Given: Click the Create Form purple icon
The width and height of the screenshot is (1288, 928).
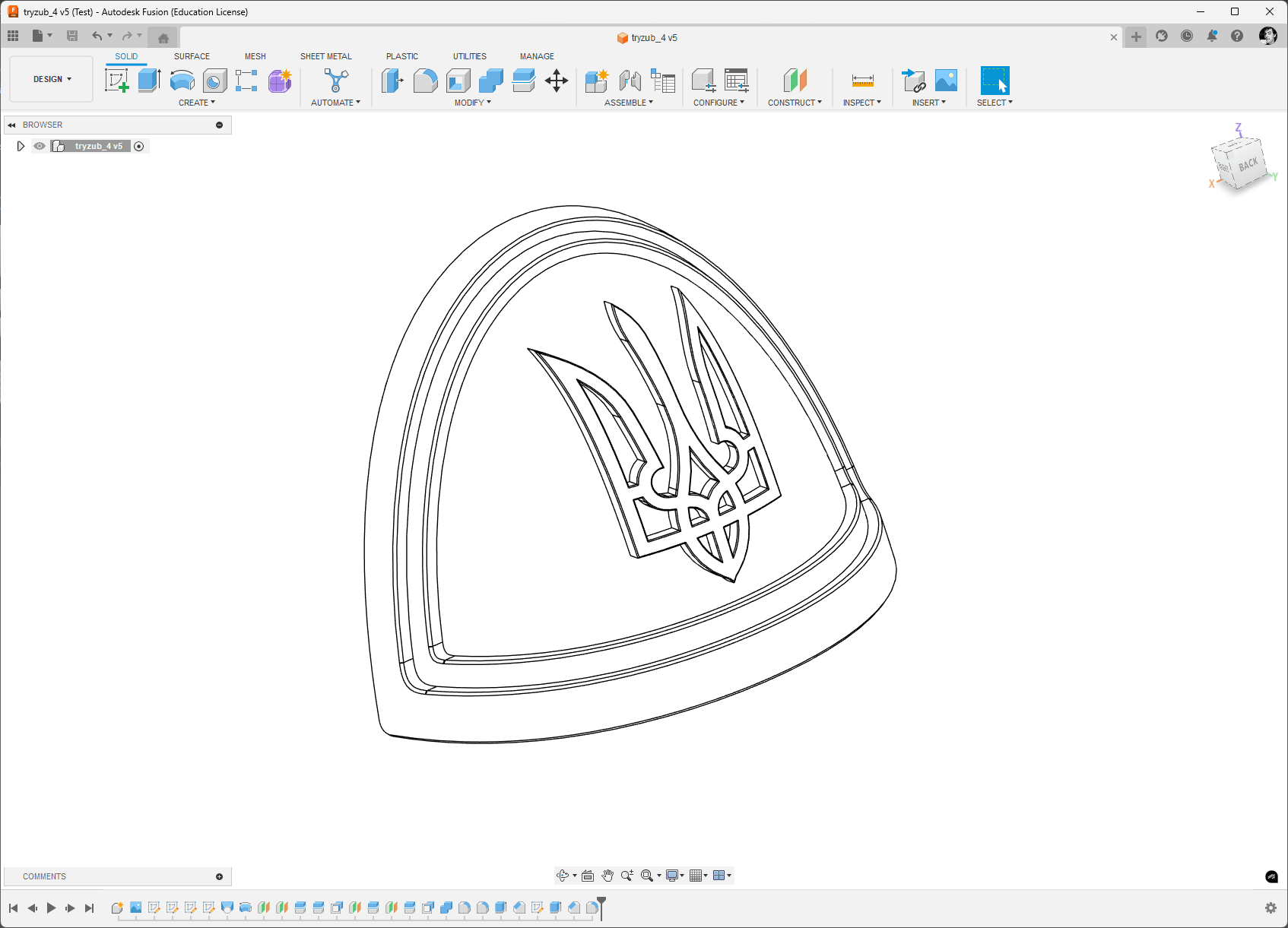Looking at the screenshot, I should (x=280, y=81).
